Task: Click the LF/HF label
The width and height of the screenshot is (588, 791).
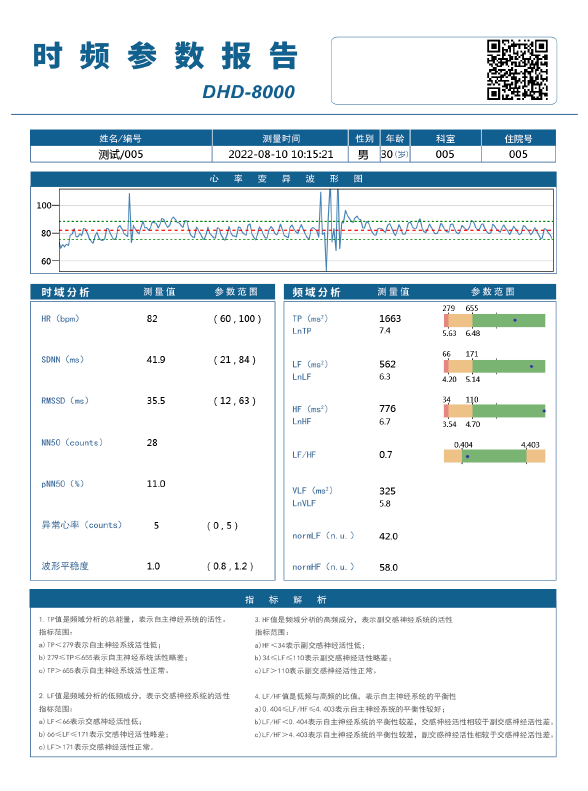Action: 304,455
